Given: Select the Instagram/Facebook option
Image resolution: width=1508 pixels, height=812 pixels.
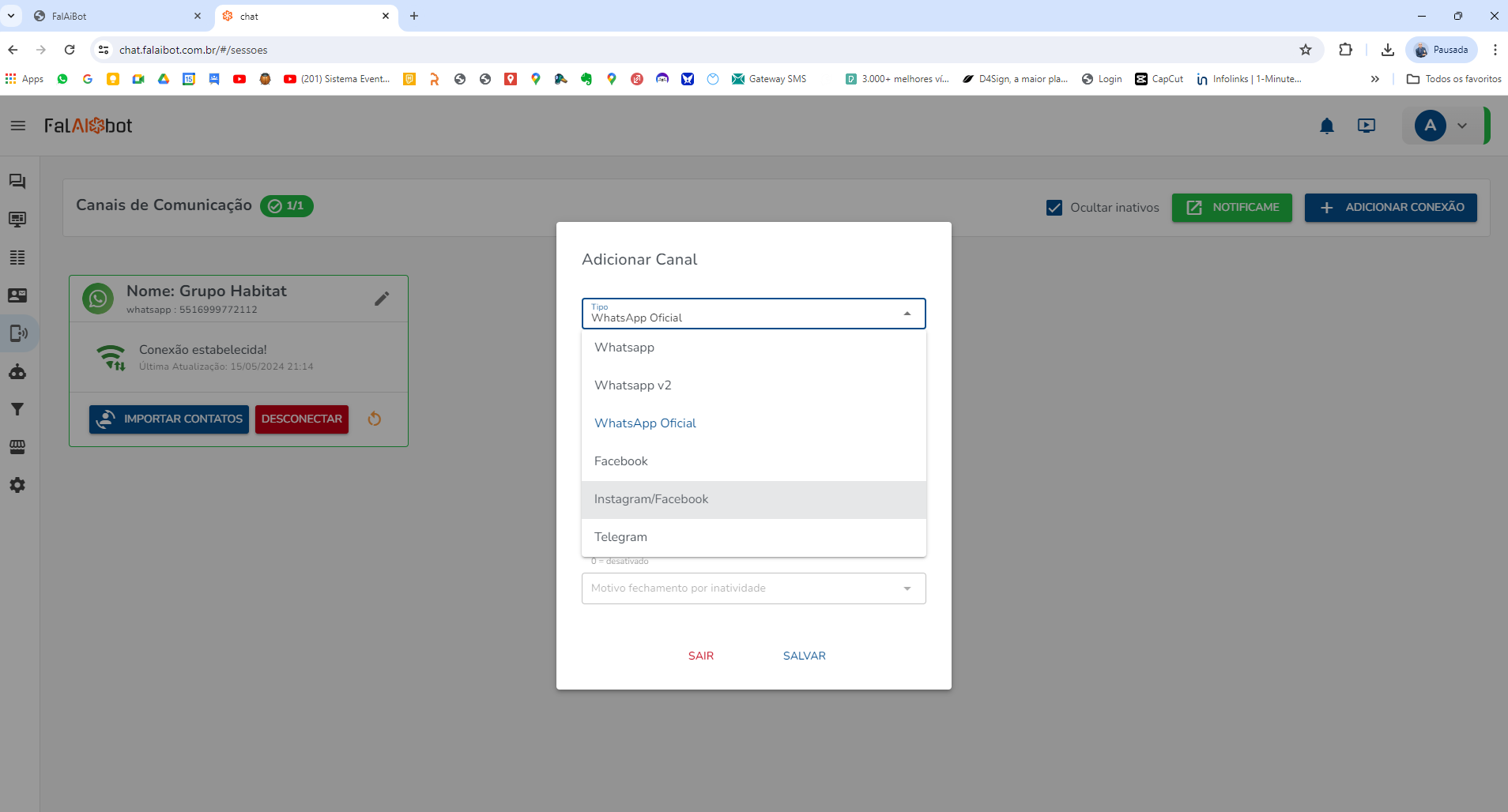Looking at the screenshot, I should [754, 499].
